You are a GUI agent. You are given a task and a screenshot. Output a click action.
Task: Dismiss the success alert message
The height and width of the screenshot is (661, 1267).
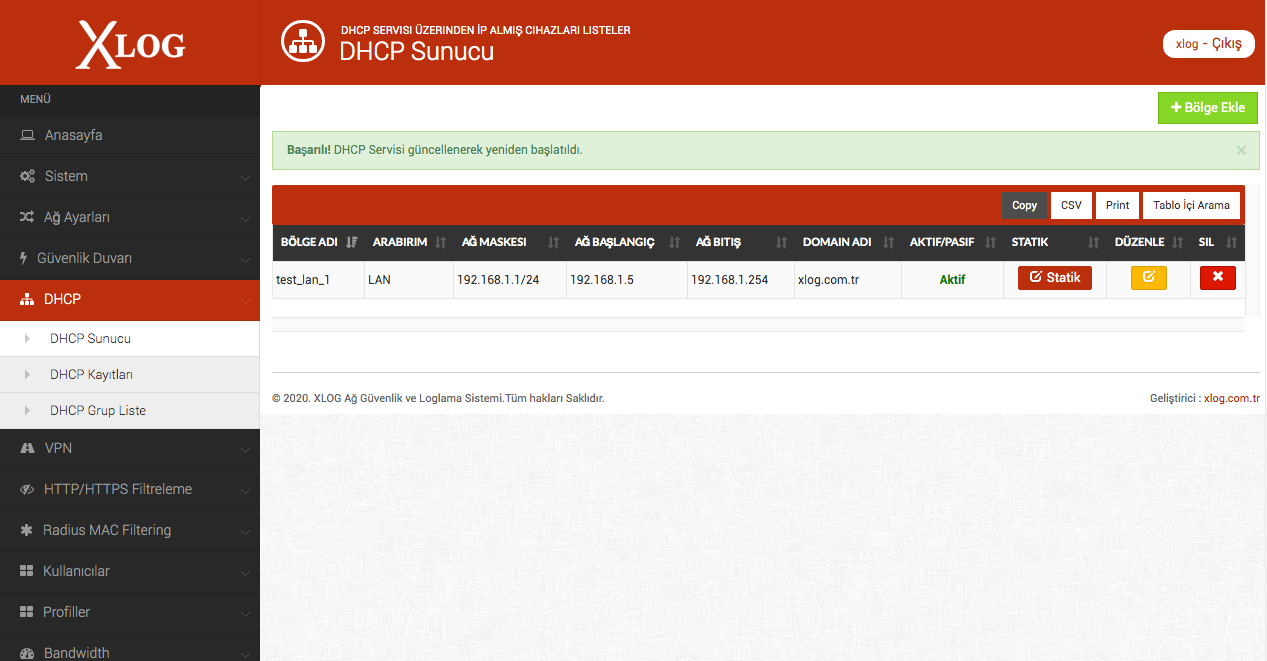[1241, 150]
